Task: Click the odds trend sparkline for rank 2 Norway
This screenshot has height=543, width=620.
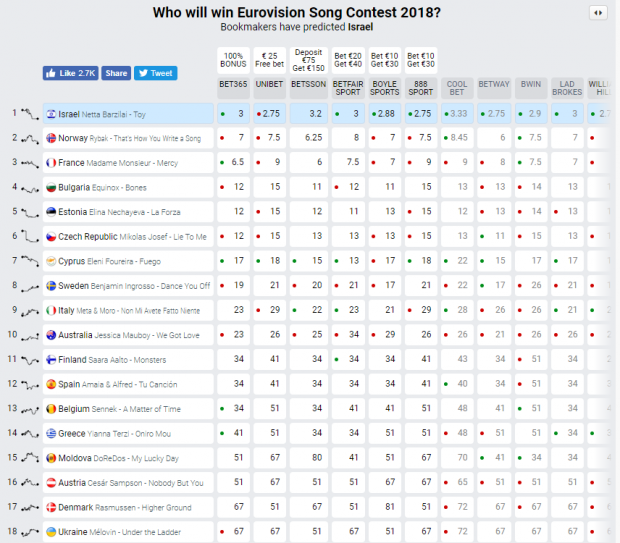Action: coord(30,139)
